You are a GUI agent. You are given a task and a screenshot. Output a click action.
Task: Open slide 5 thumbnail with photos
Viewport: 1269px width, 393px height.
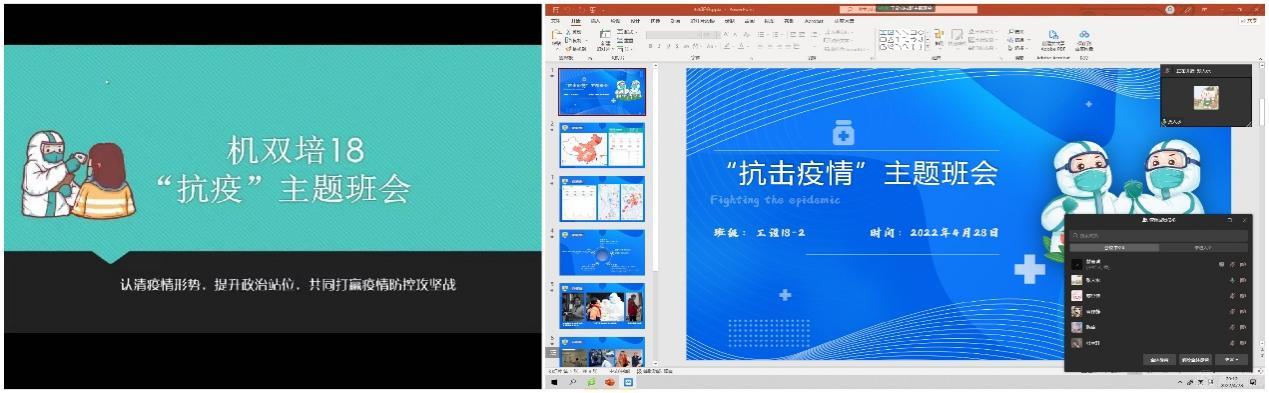tap(602, 305)
